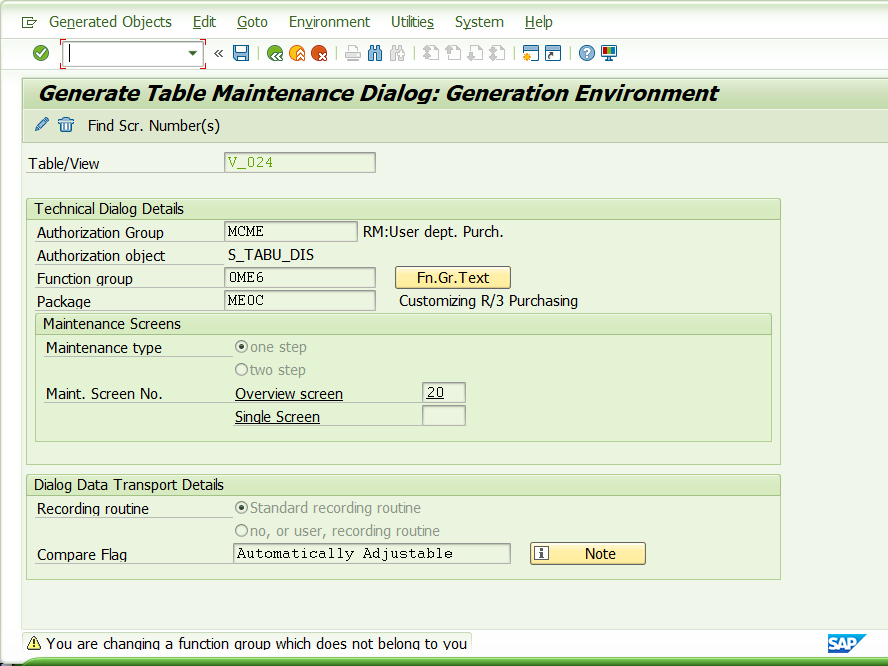Screen dimensions: 888x666
Task: Click the 'Maintenance Screens' group header
Action: 112,324
